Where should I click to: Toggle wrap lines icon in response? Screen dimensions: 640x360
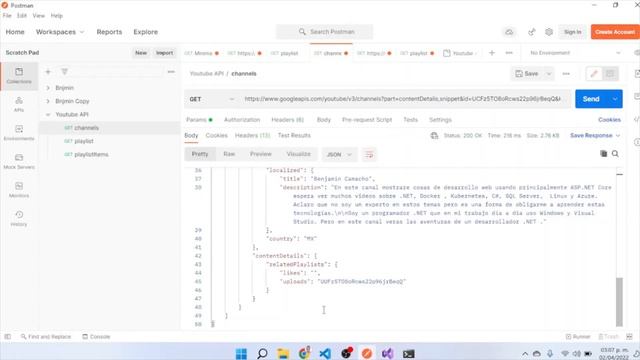369,155
